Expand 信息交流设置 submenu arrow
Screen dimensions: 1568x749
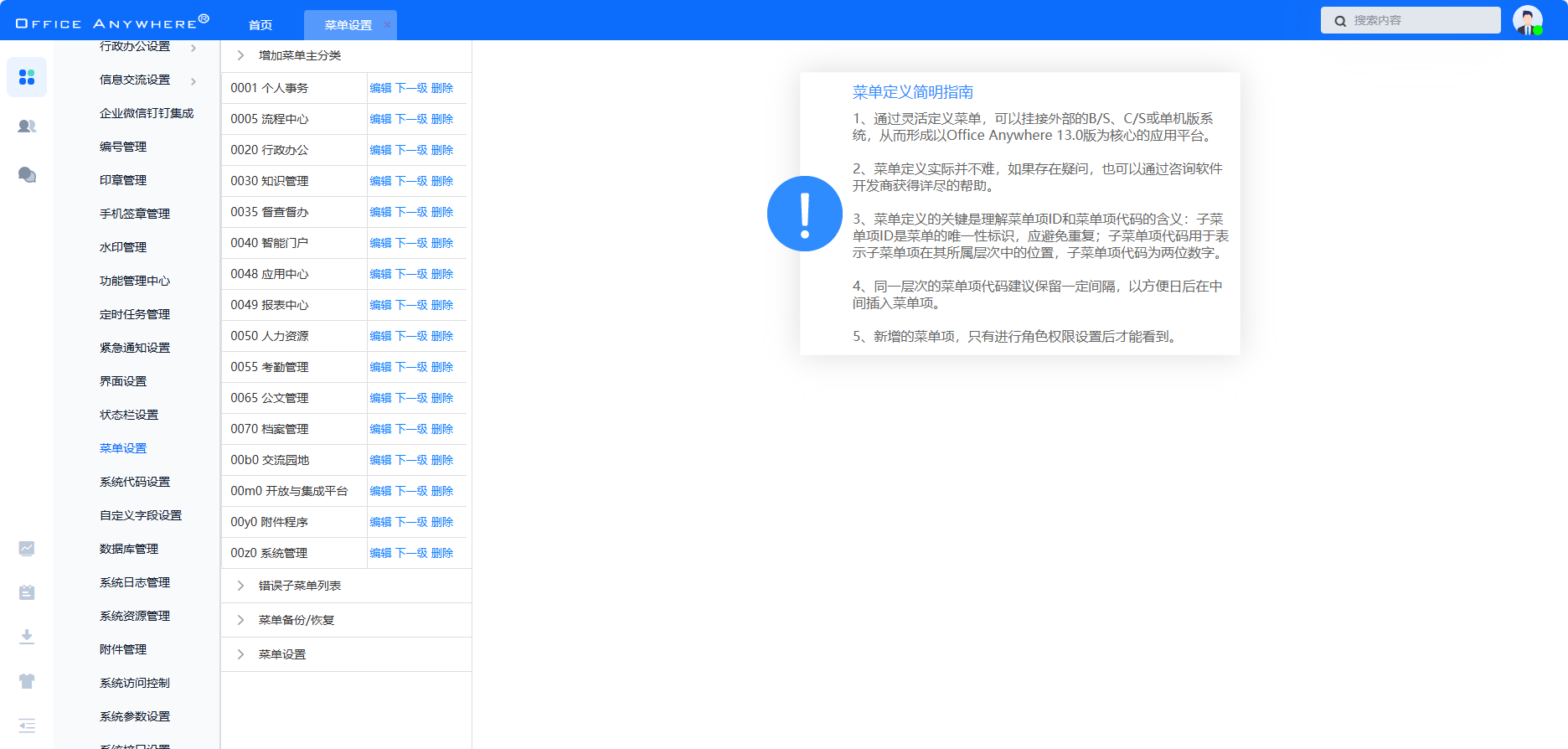(193, 81)
